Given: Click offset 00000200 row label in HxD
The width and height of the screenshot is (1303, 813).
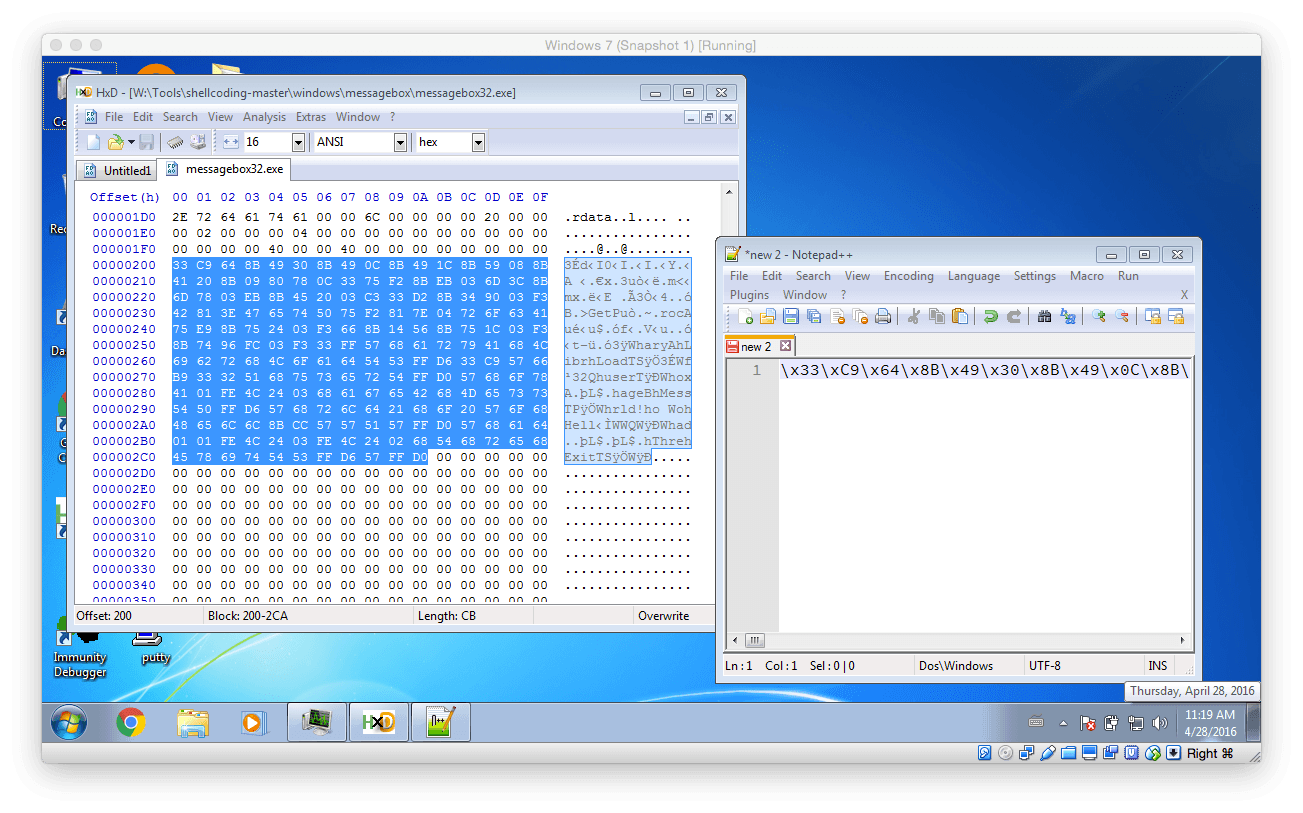Looking at the screenshot, I should click(124, 265).
